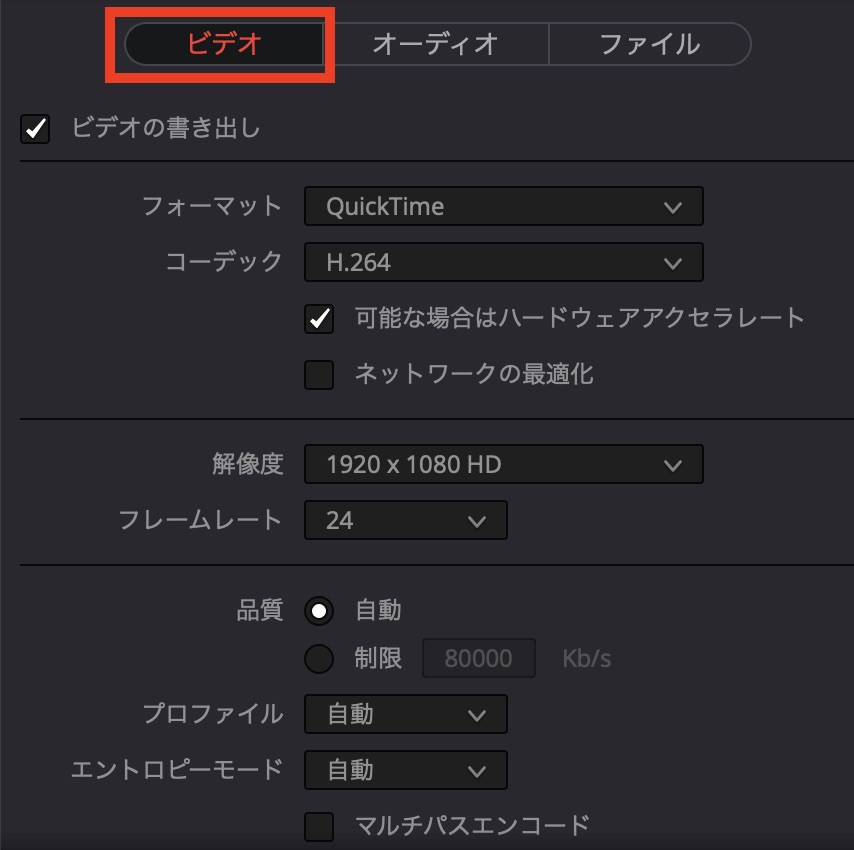Image resolution: width=854 pixels, height=850 pixels.
Task: Click the Kb/s unit text
Action: click(x=586, y=659)
